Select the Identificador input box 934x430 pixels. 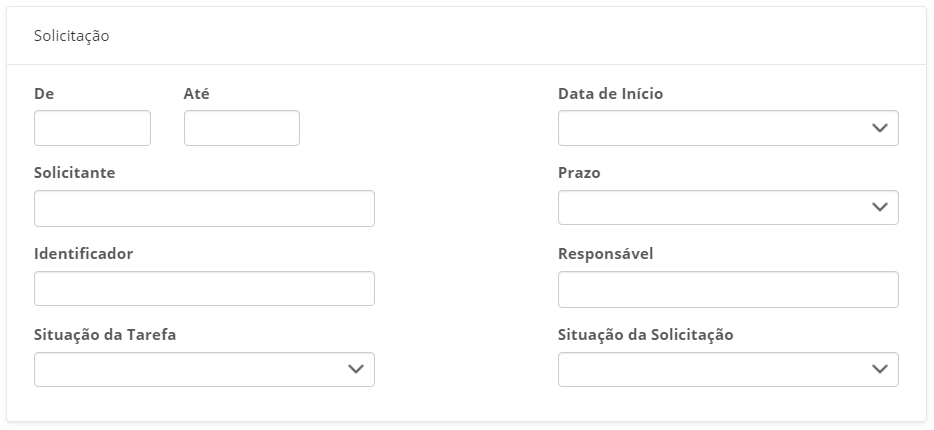(x=204, y=289)
